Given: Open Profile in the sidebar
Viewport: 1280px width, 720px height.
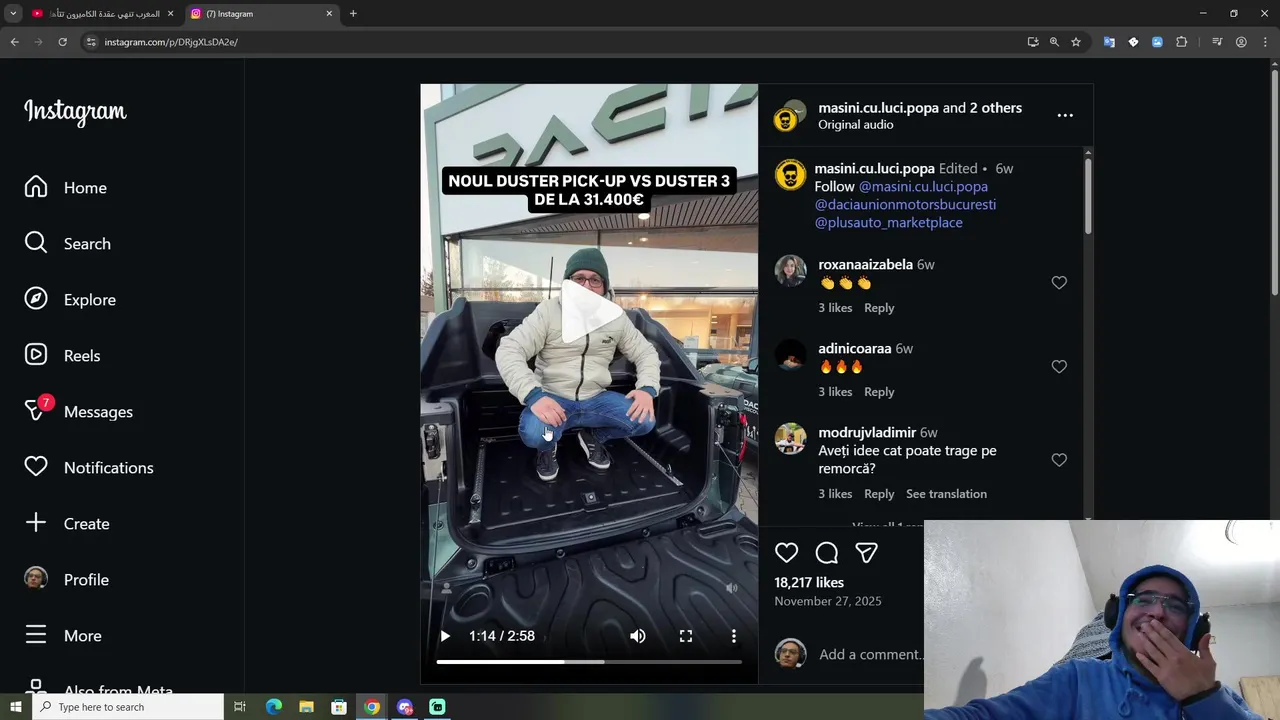Looking at the screenshot, I should tap(66, 580).
